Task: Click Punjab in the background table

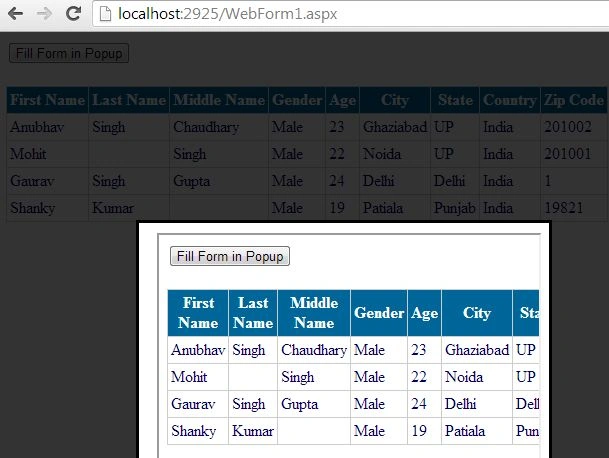Action: [x=454, y=208]
